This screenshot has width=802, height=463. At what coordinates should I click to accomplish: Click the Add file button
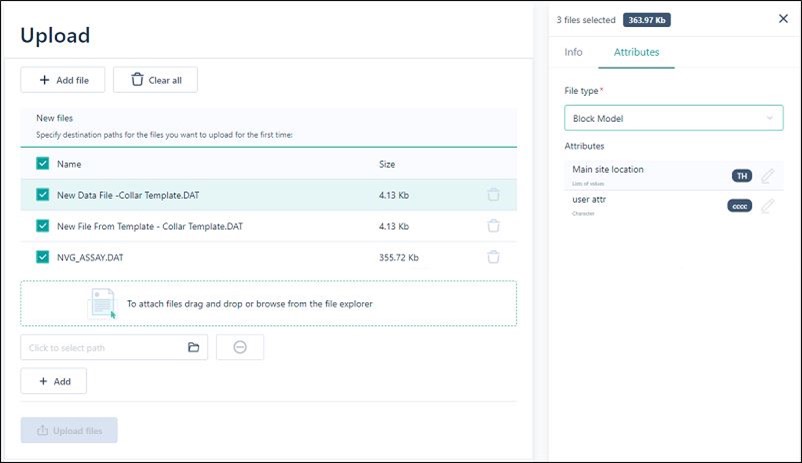tap(63, 80)
